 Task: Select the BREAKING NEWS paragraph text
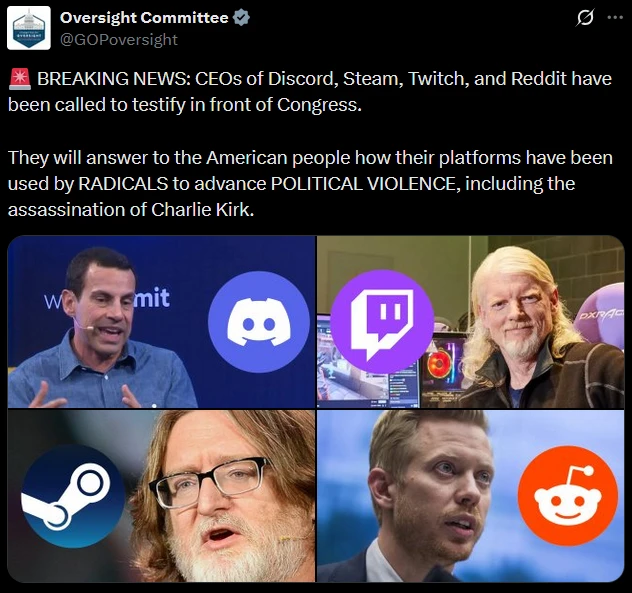click(310, 92)
